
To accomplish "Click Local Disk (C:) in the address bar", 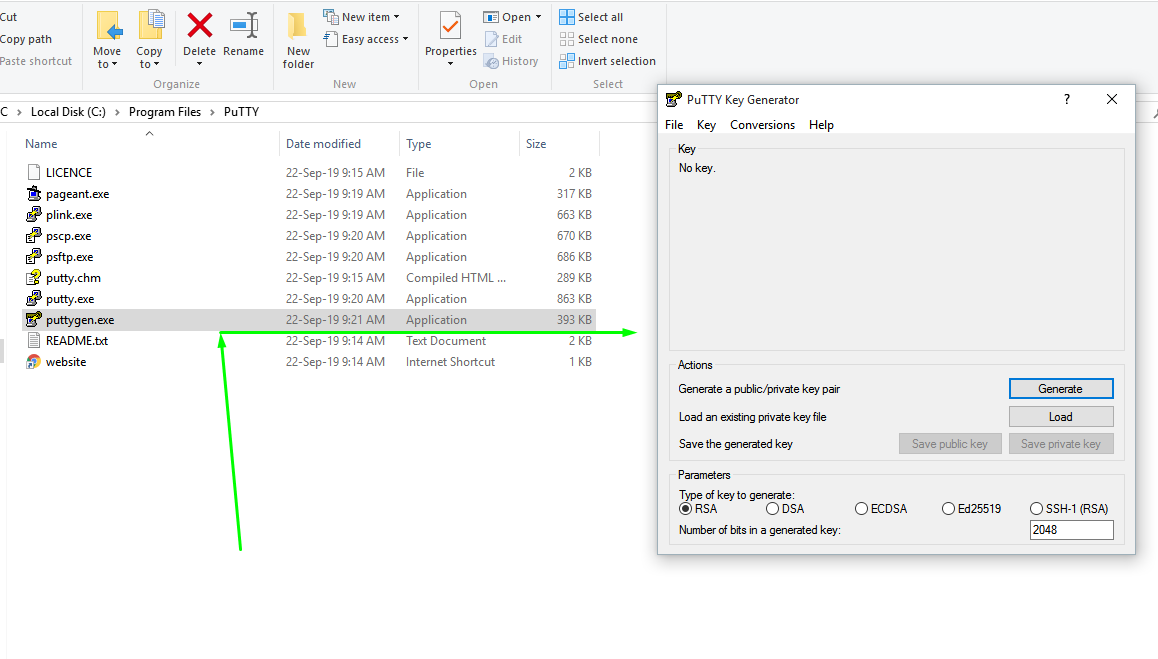I will click(x=68, y=112).
